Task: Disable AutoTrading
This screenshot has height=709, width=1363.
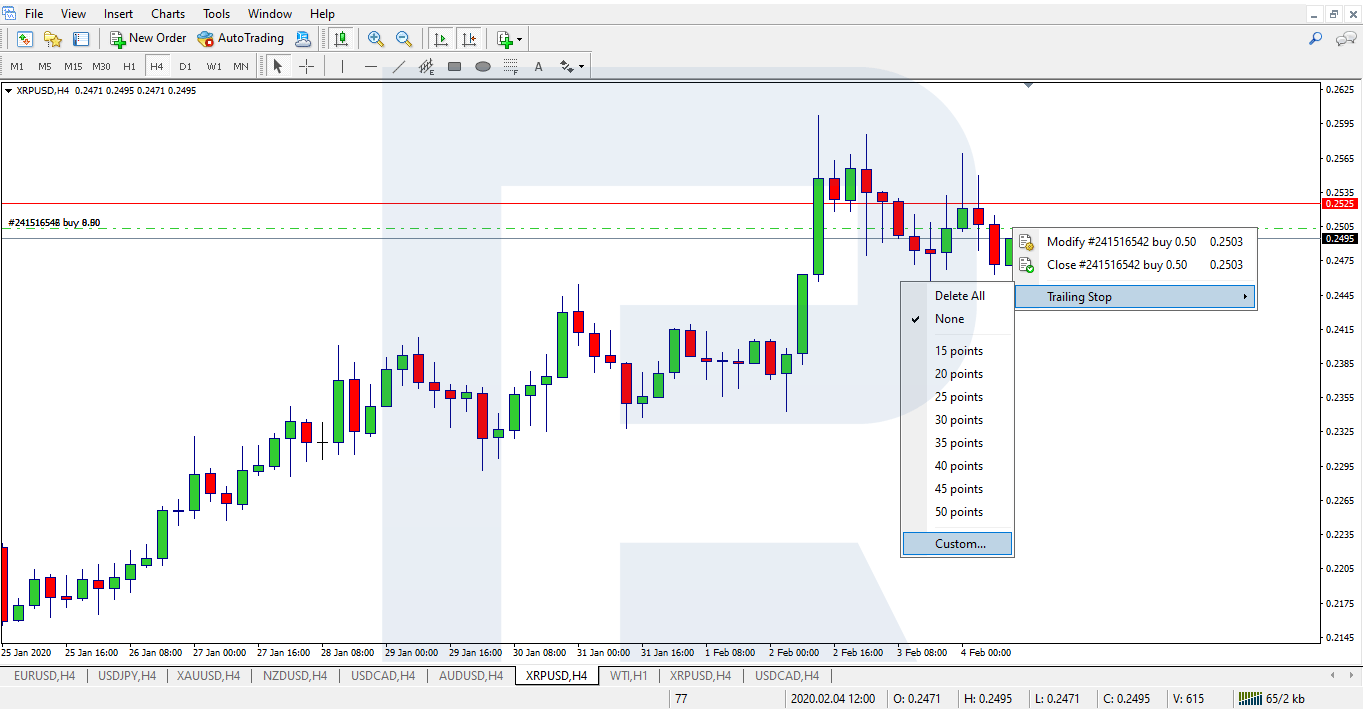Action: [x=240, y=38]
